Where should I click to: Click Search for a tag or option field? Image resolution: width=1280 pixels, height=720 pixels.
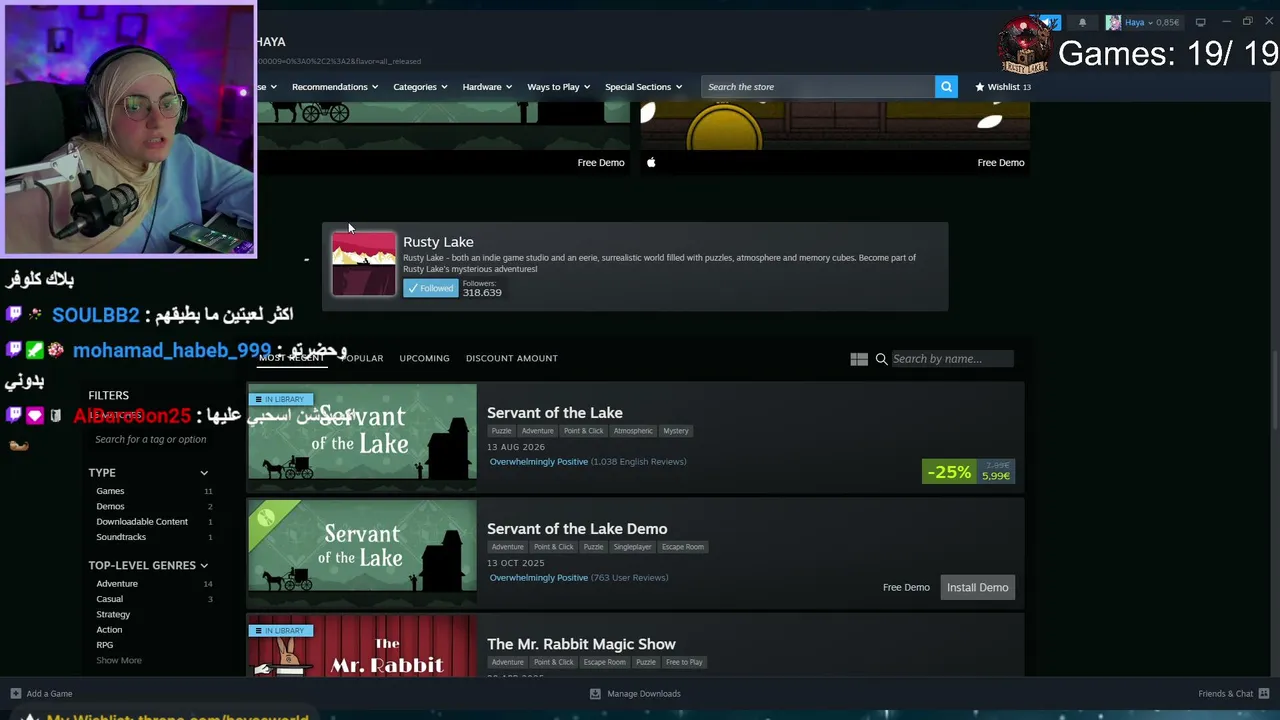pyautogui.click(x=150, y=439)
